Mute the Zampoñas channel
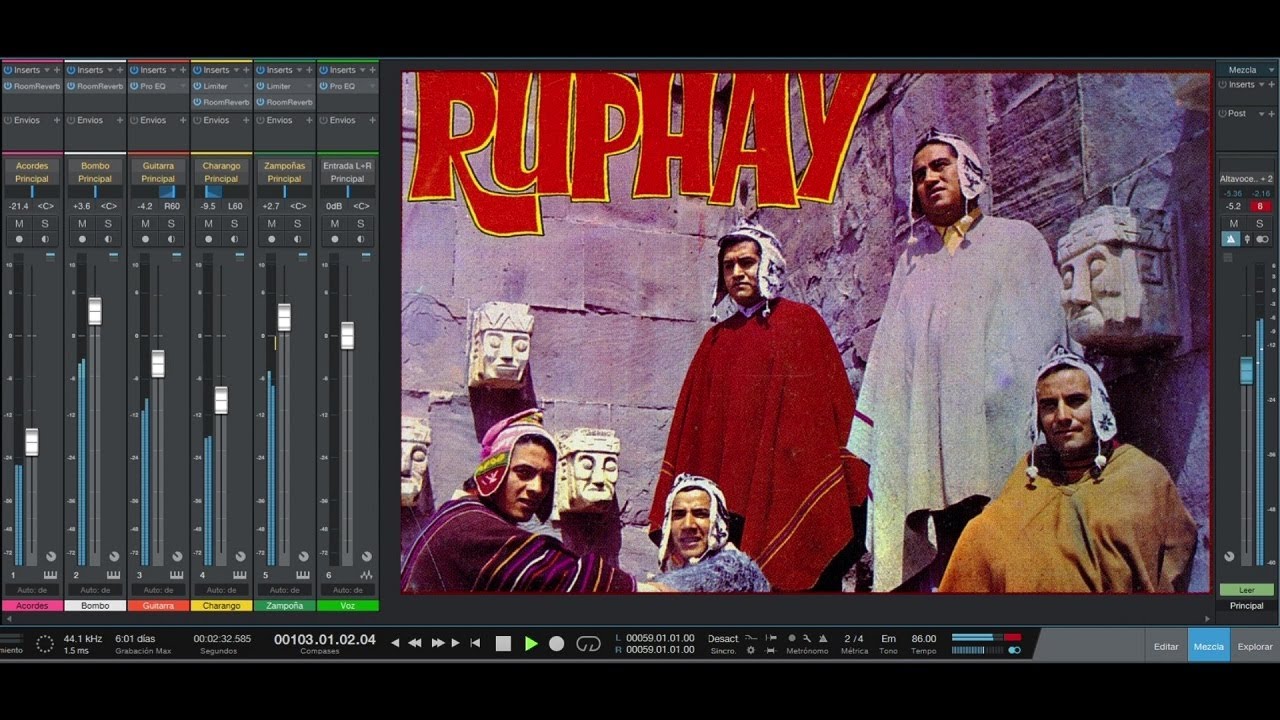The height and width of the screenshot is (720, 1280). 271,224
